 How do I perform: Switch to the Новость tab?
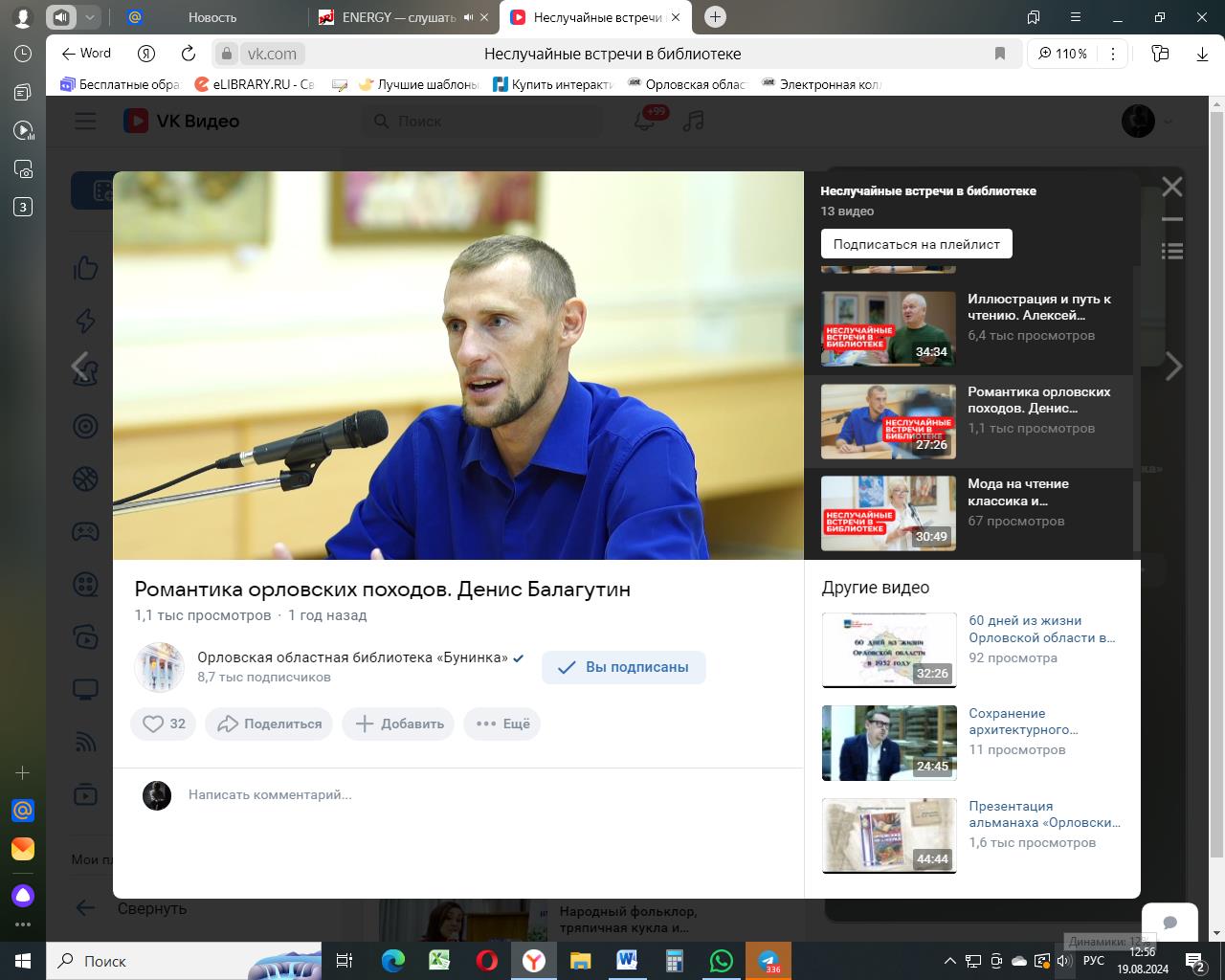tap(212, 17)
